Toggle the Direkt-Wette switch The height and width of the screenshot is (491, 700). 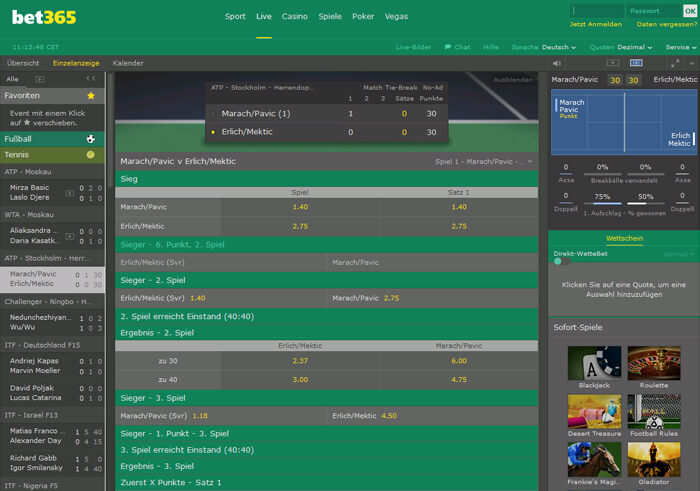coord(562,262)
